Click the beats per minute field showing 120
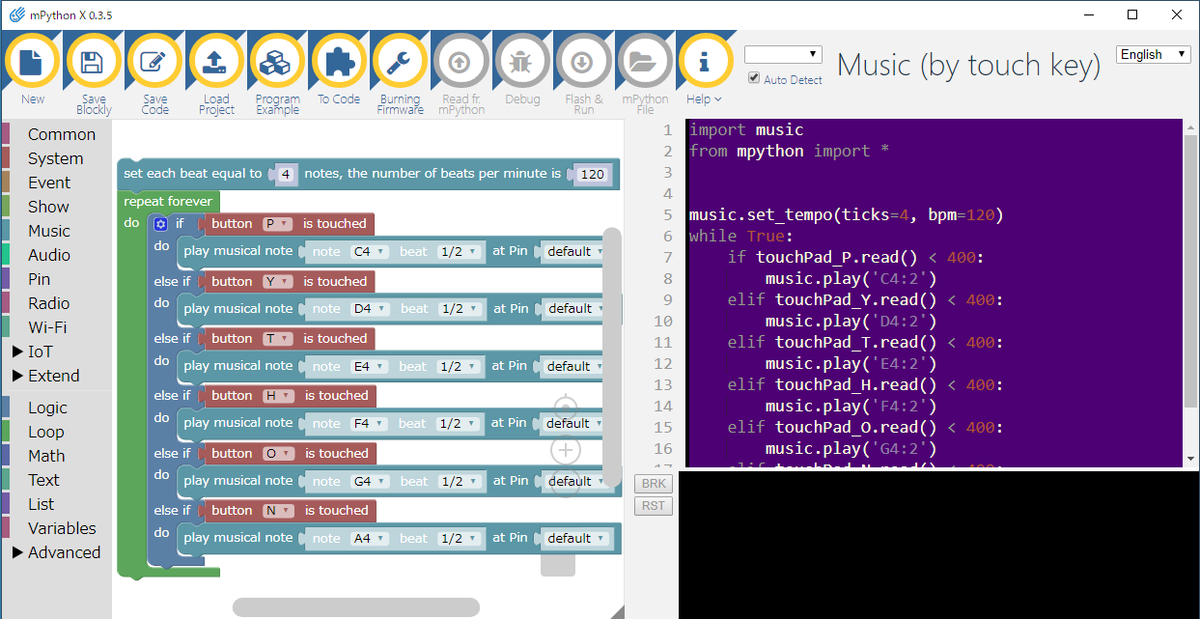Screen dimensions: 1200x619 click(x=593, y=174)
